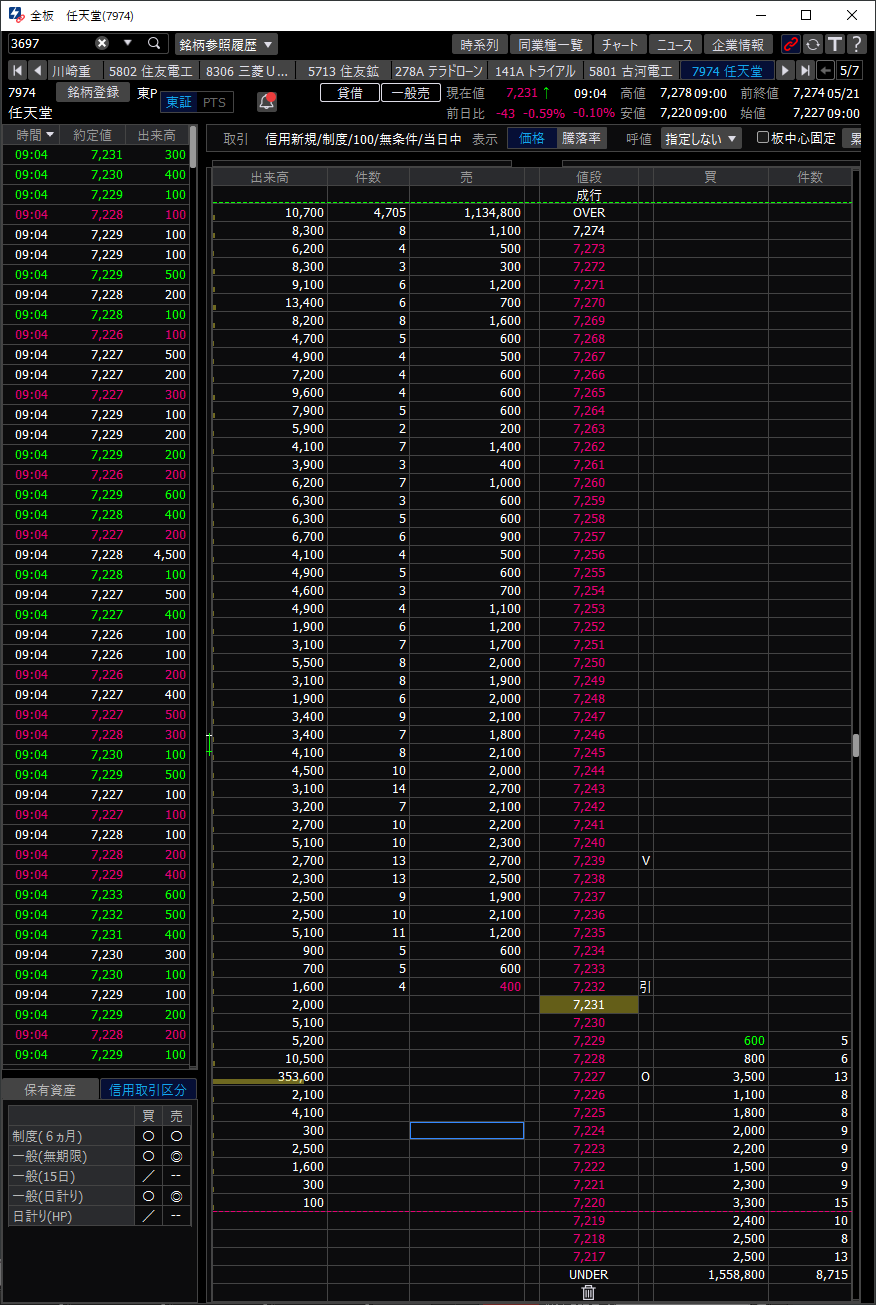876x1305 pixels.
Task: Open the 呼値 指定しない dropdown
Action: pos(701,139)
